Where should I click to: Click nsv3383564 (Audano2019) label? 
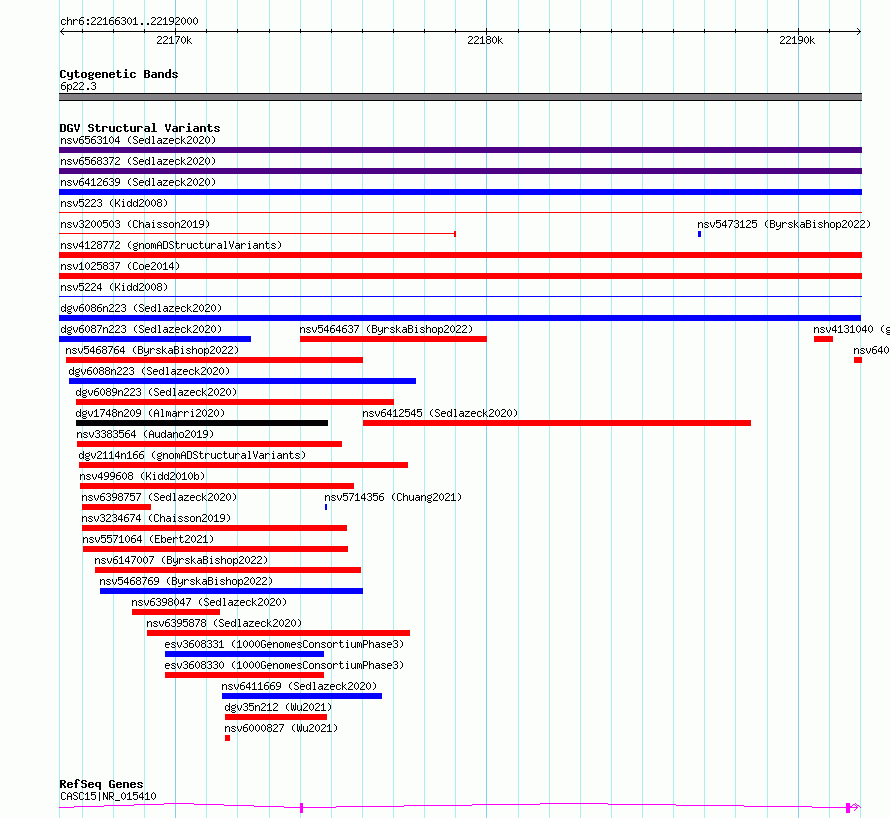pyautogui.click(x=145, y=434)
